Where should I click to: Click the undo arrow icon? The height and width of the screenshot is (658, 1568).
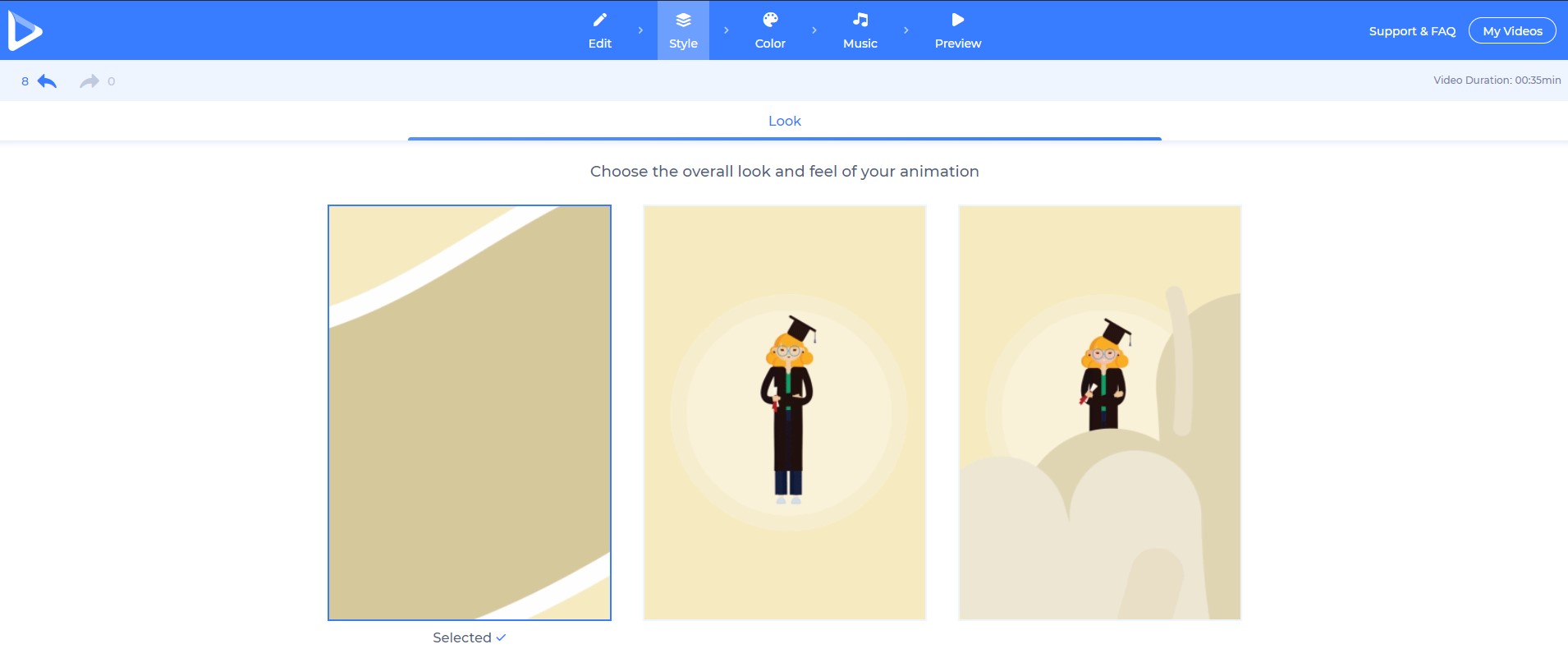click(x=48, y=81)
